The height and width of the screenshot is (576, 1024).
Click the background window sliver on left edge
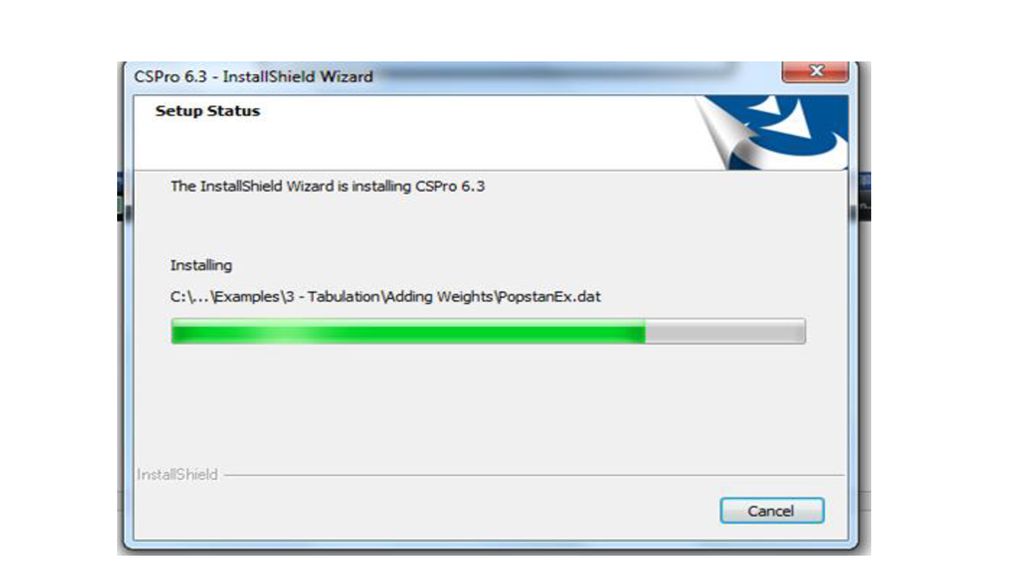[121, 196]
